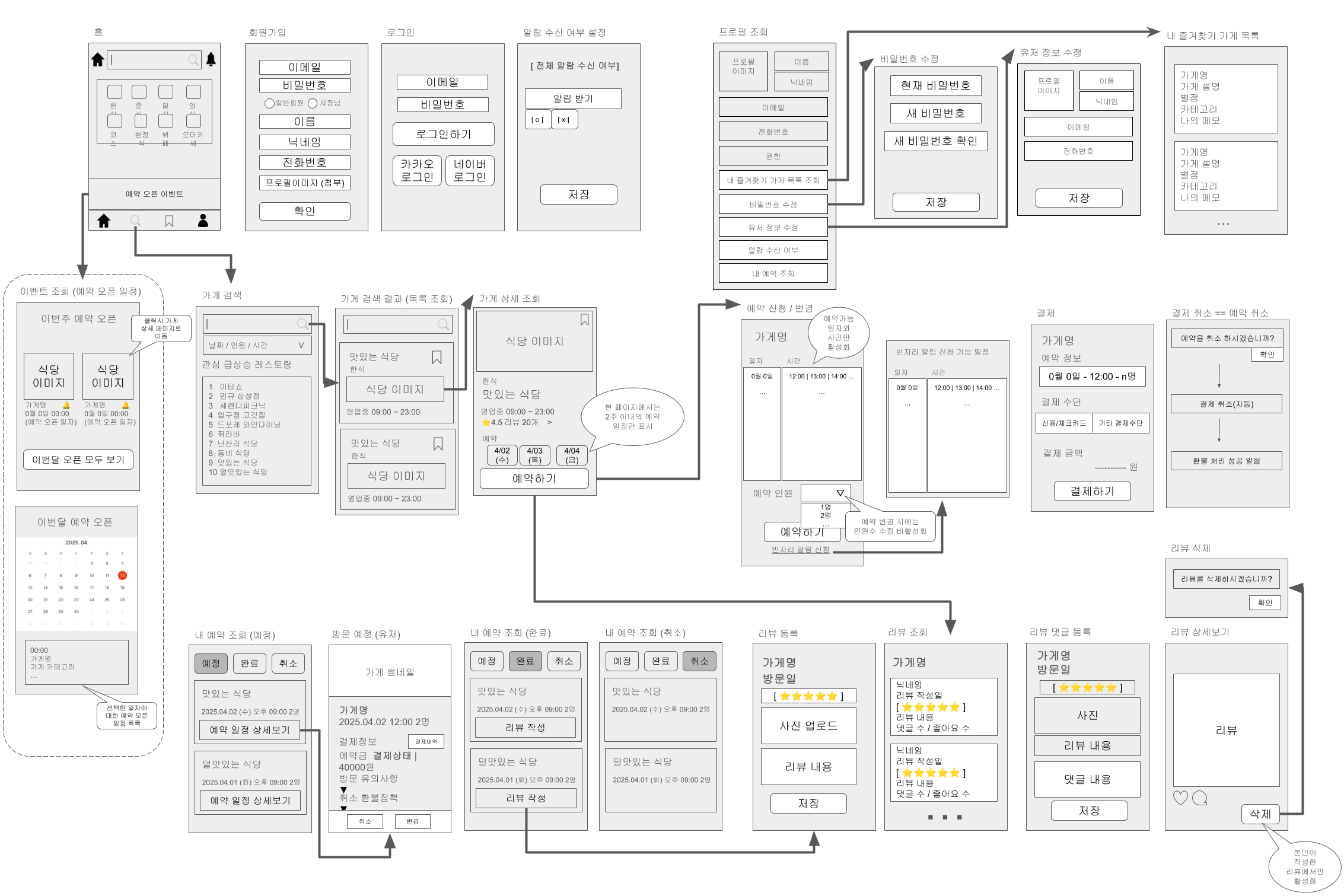The image size is (1344, 896).
Task: Tap the person profile icon in bottom navigation
Action: coord(203,221)
